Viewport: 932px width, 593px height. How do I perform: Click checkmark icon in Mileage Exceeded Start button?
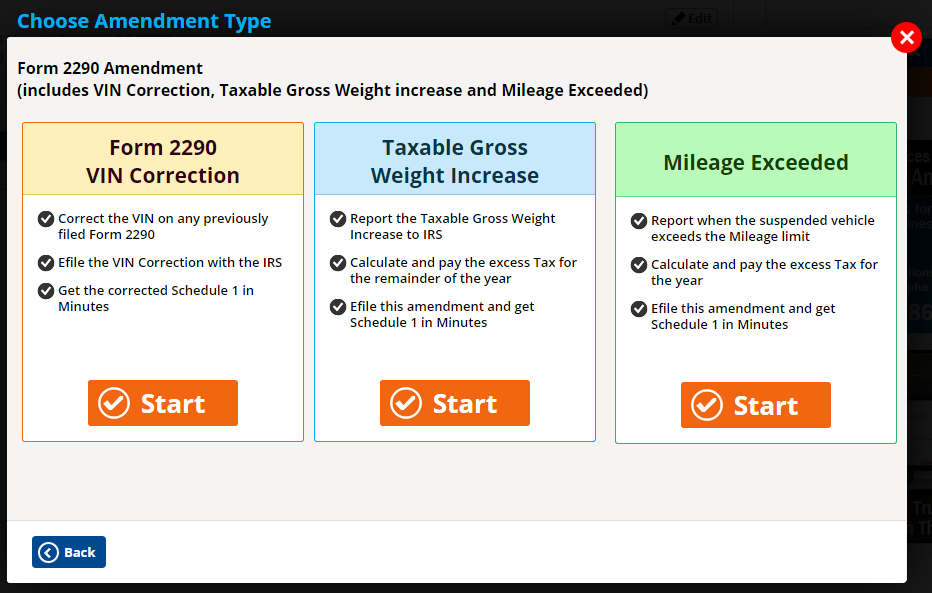point(707,405)
